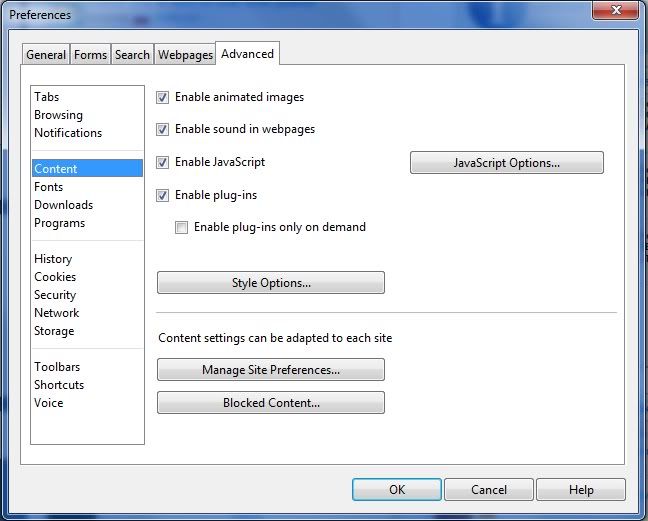Uncheck the Enable JavaScript checkbox
648x521 pixels.
163,162
